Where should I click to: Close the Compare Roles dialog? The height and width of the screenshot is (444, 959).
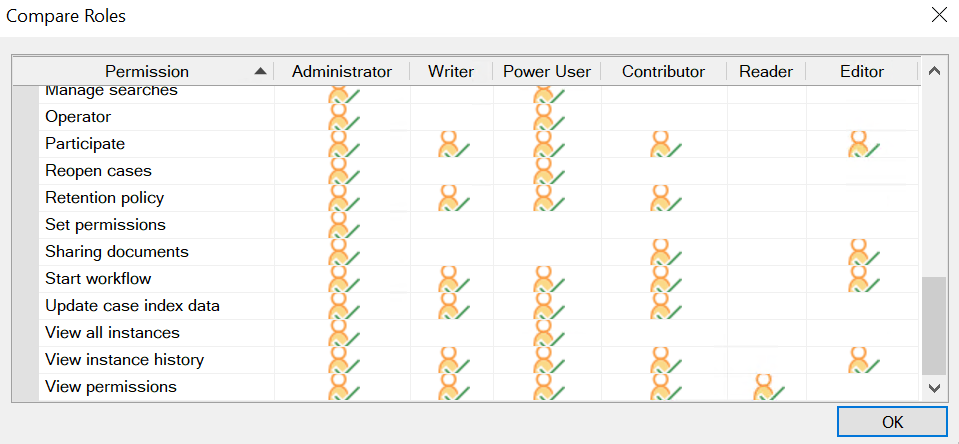938,15
